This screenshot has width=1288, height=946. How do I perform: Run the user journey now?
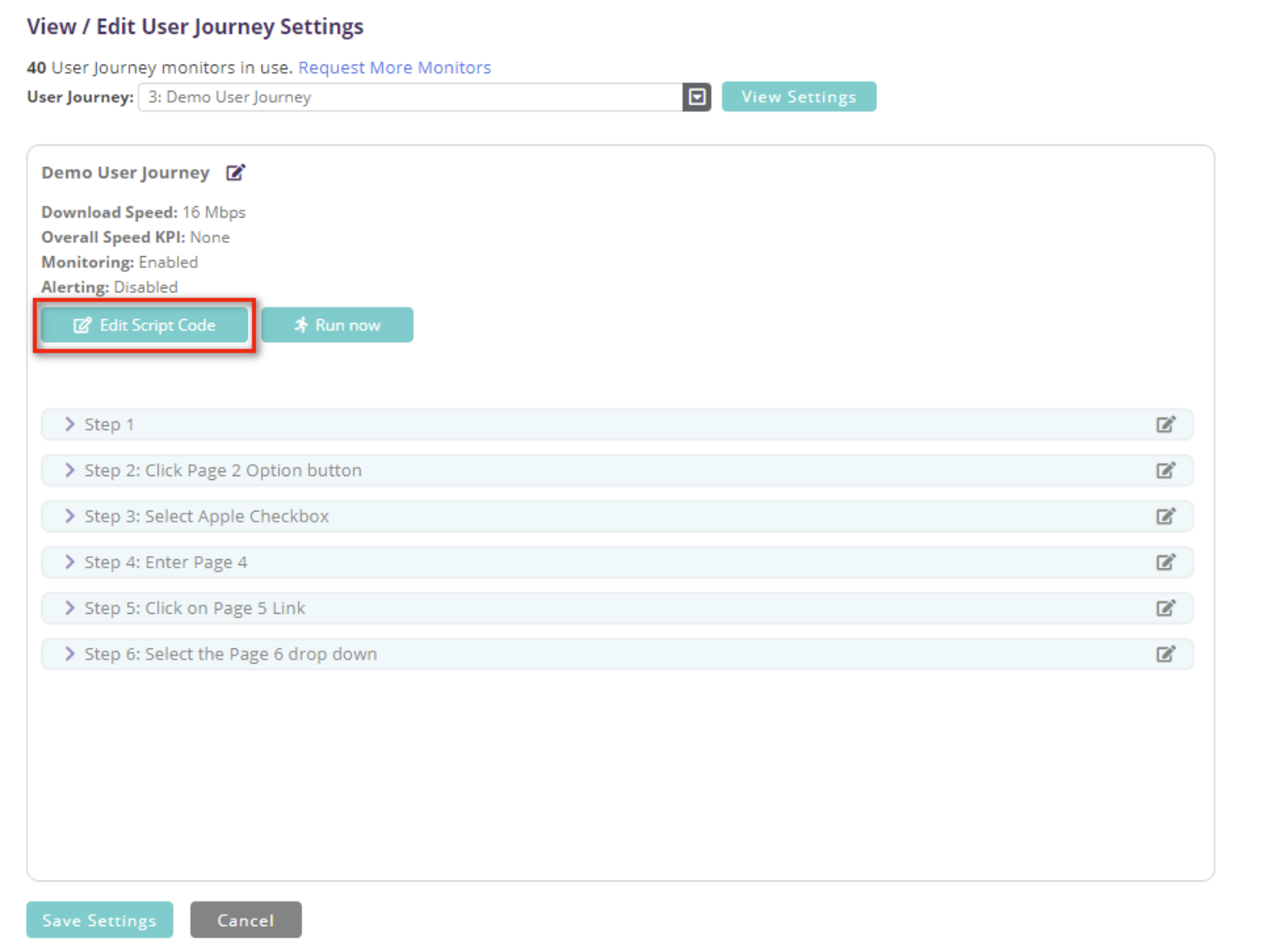point(337,325)
